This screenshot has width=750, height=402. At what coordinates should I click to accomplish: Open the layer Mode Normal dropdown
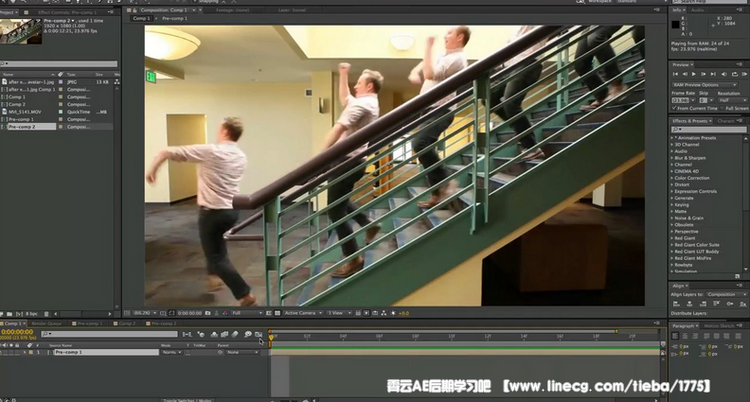pyautogui.click(x=172, y=352)
